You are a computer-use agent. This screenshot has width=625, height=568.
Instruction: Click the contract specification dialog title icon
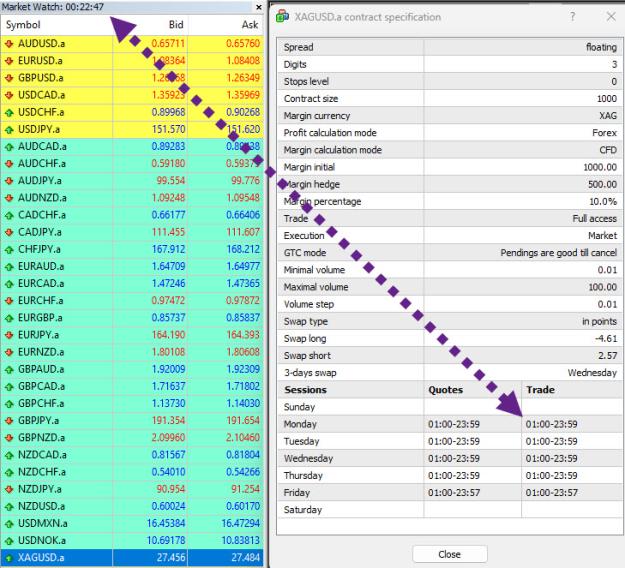[282, 17]
